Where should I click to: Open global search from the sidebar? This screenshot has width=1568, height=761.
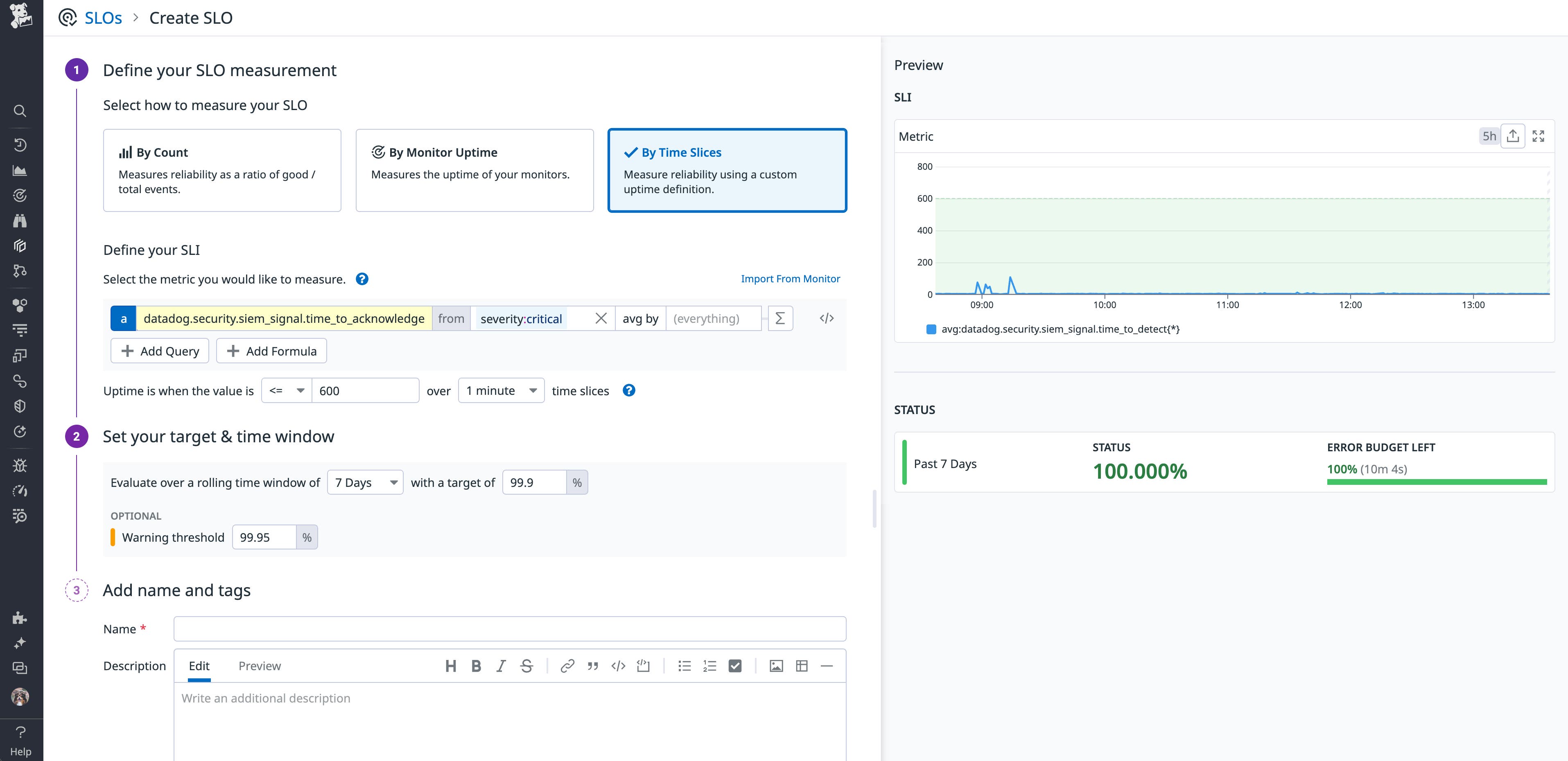tap(20, 111)
